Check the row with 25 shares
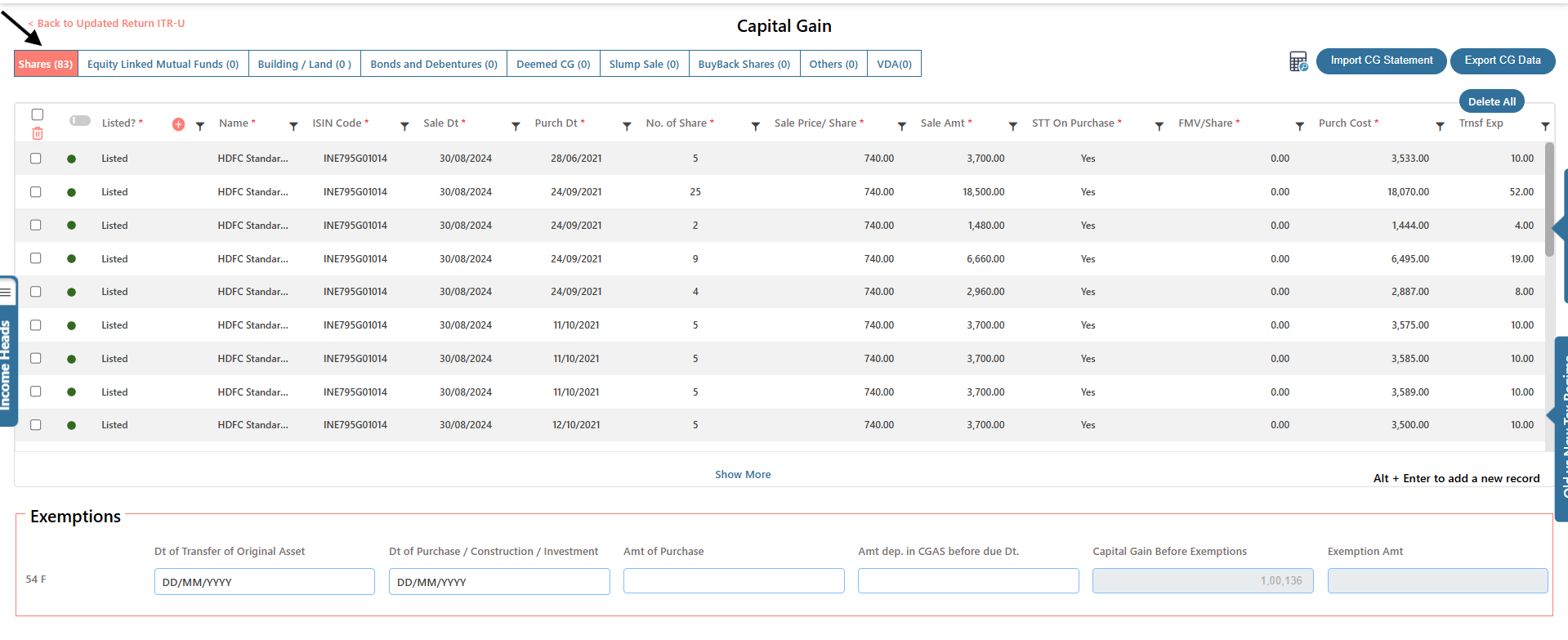 (x=36, y=192)
